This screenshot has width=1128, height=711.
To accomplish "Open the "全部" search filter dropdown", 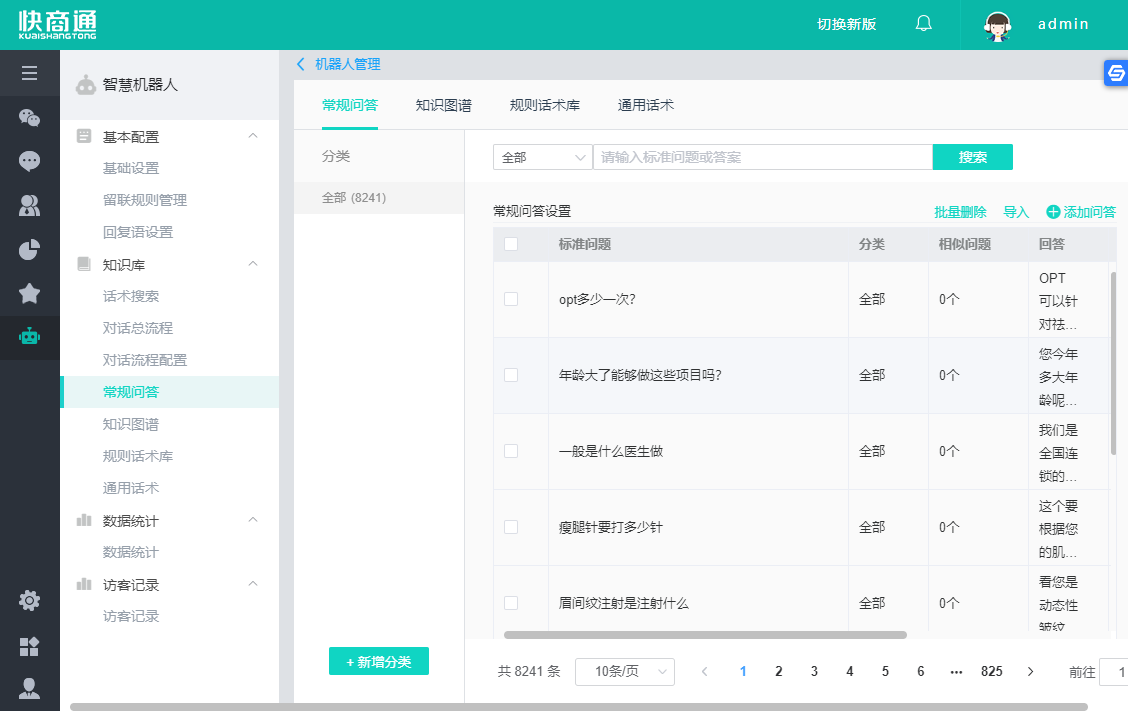I will (x=542, y=157).
